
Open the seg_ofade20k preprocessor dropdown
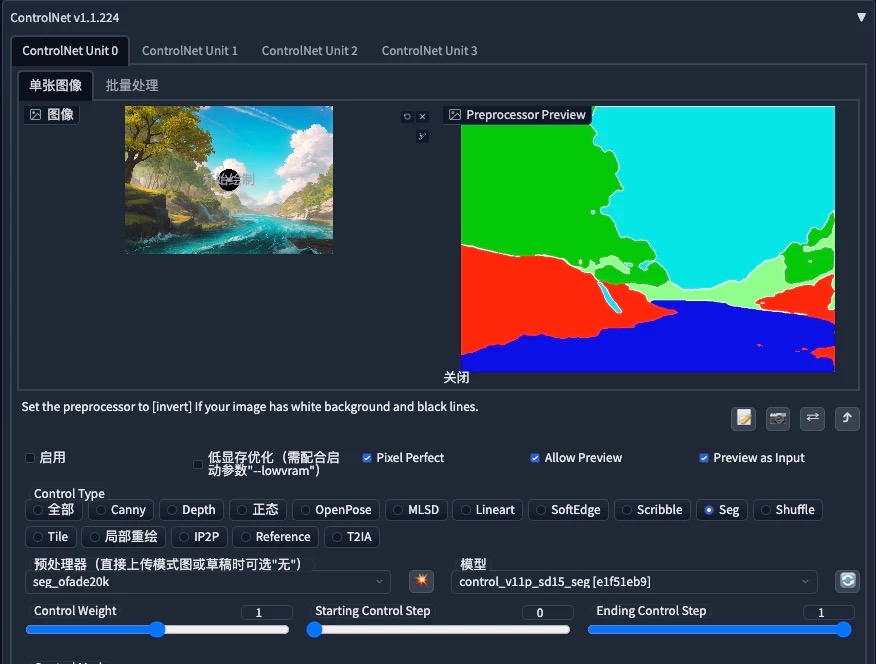tap(205, 581)
